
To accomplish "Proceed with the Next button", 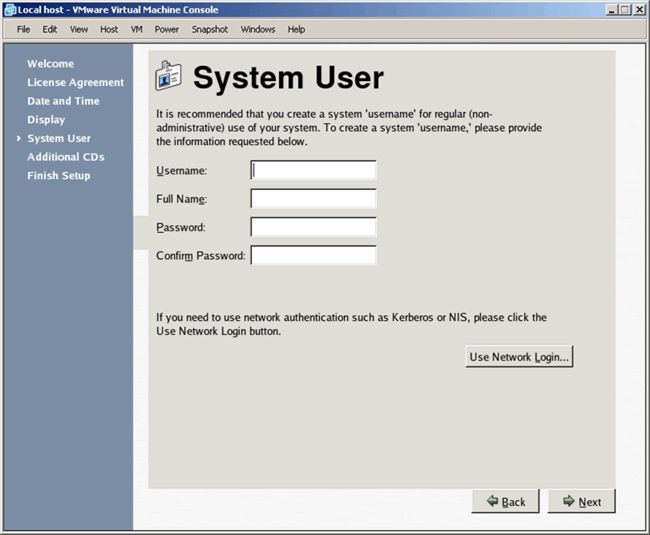I will (x=581, y=501).
